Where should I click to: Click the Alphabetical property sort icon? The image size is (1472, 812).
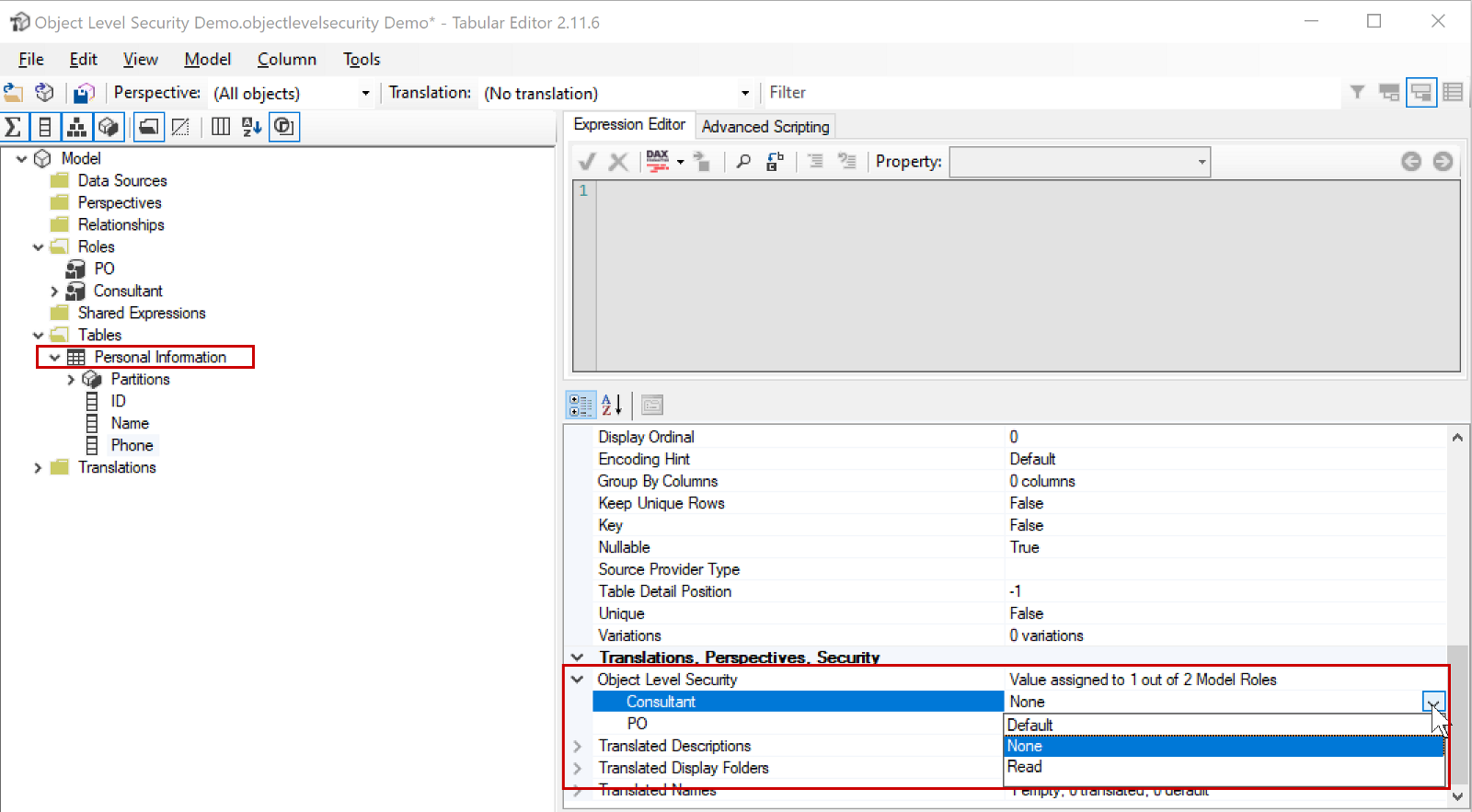click(612, 405)
